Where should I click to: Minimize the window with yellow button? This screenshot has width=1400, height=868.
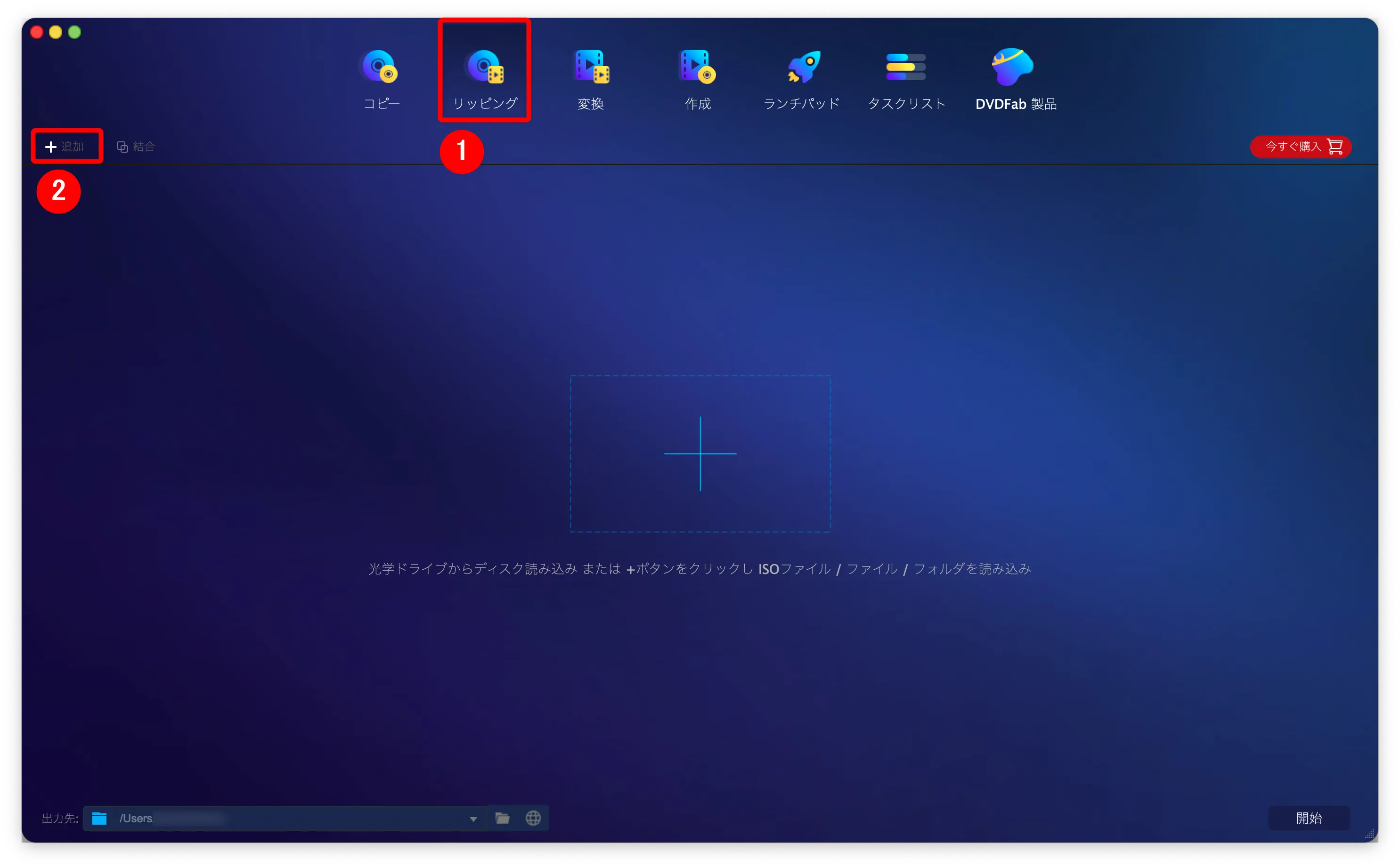pos(56,32)
